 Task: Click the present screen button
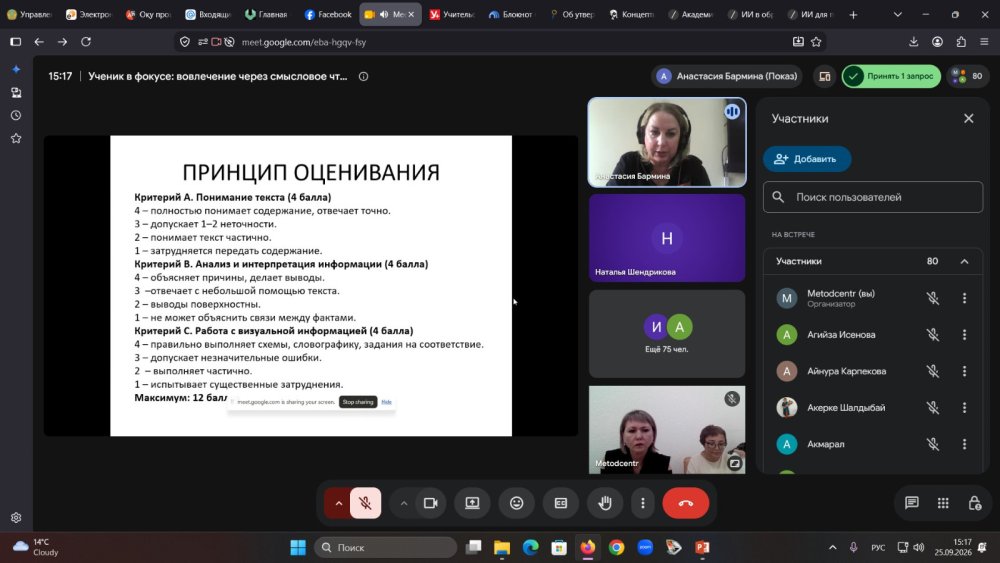click(472, 503)
